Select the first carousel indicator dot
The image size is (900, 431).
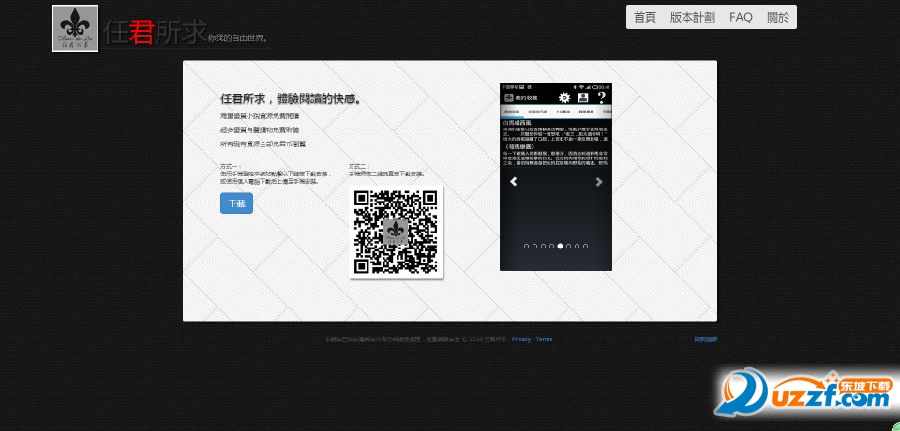[x=526, y=246]
